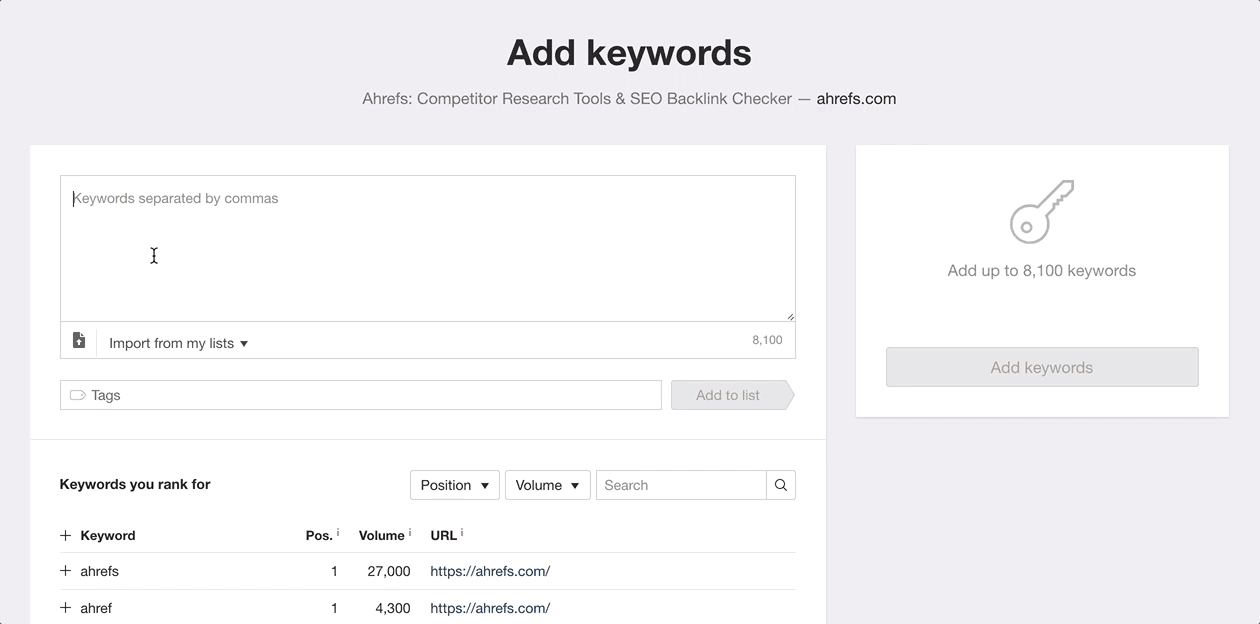Screen dimensions: 1260x624
Task: Click the Add keywords button
Action: (1042, 367)
